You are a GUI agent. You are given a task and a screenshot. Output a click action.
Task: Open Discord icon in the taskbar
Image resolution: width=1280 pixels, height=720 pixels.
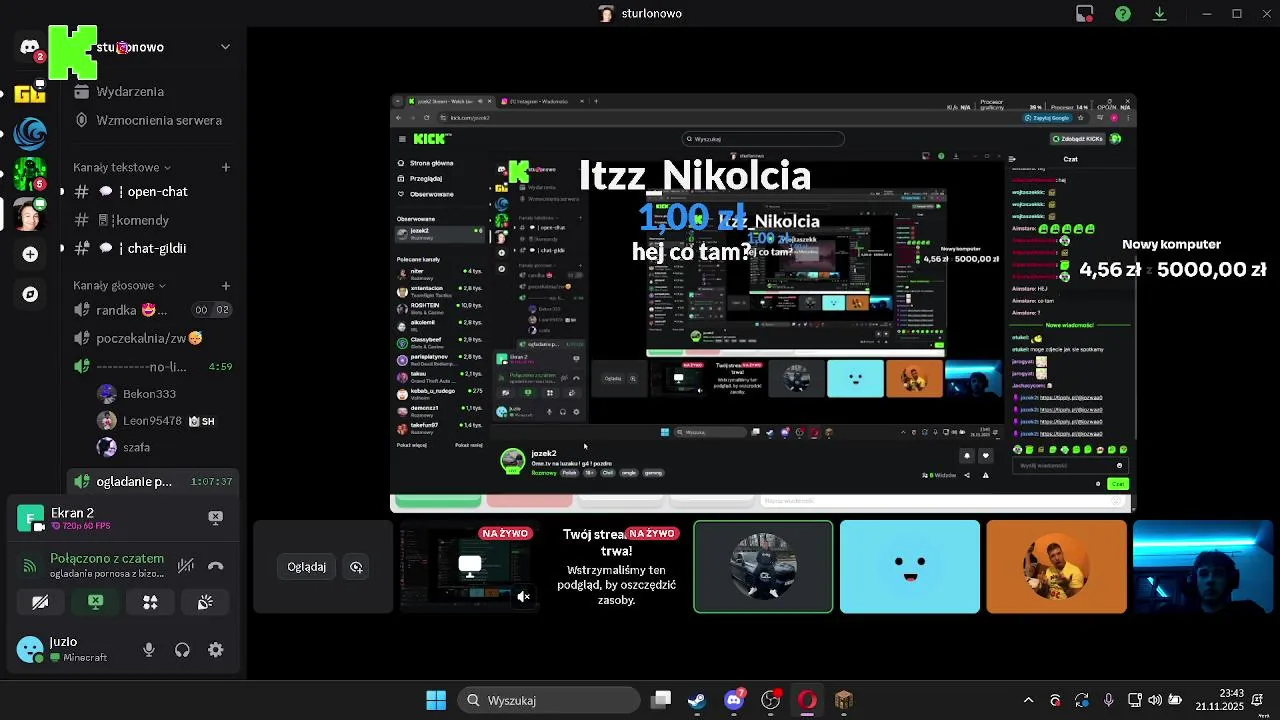pyautogui.click(x=734, y=700)
